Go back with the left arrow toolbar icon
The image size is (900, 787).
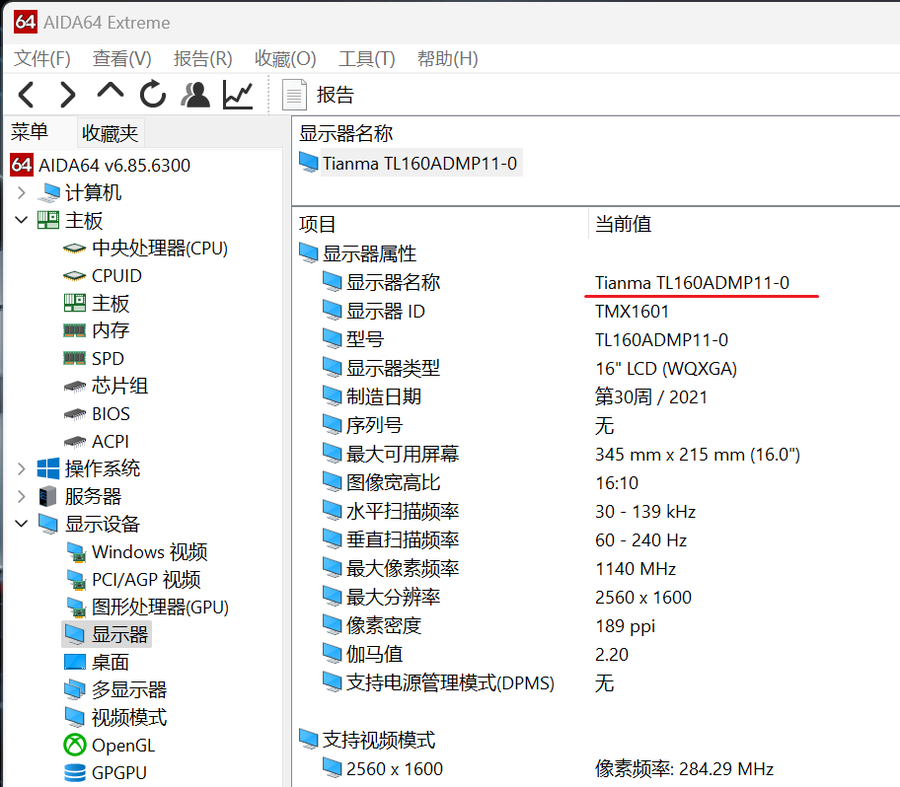26,95
